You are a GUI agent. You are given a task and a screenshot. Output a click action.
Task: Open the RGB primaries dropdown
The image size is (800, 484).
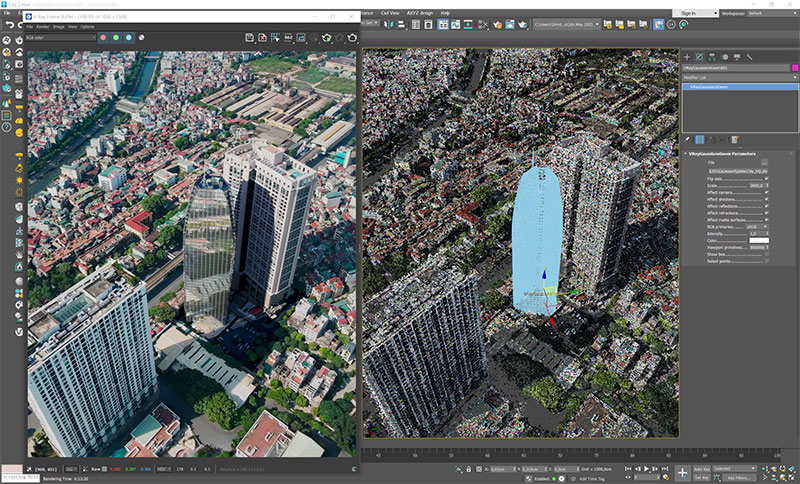click(x=757, y=226)
